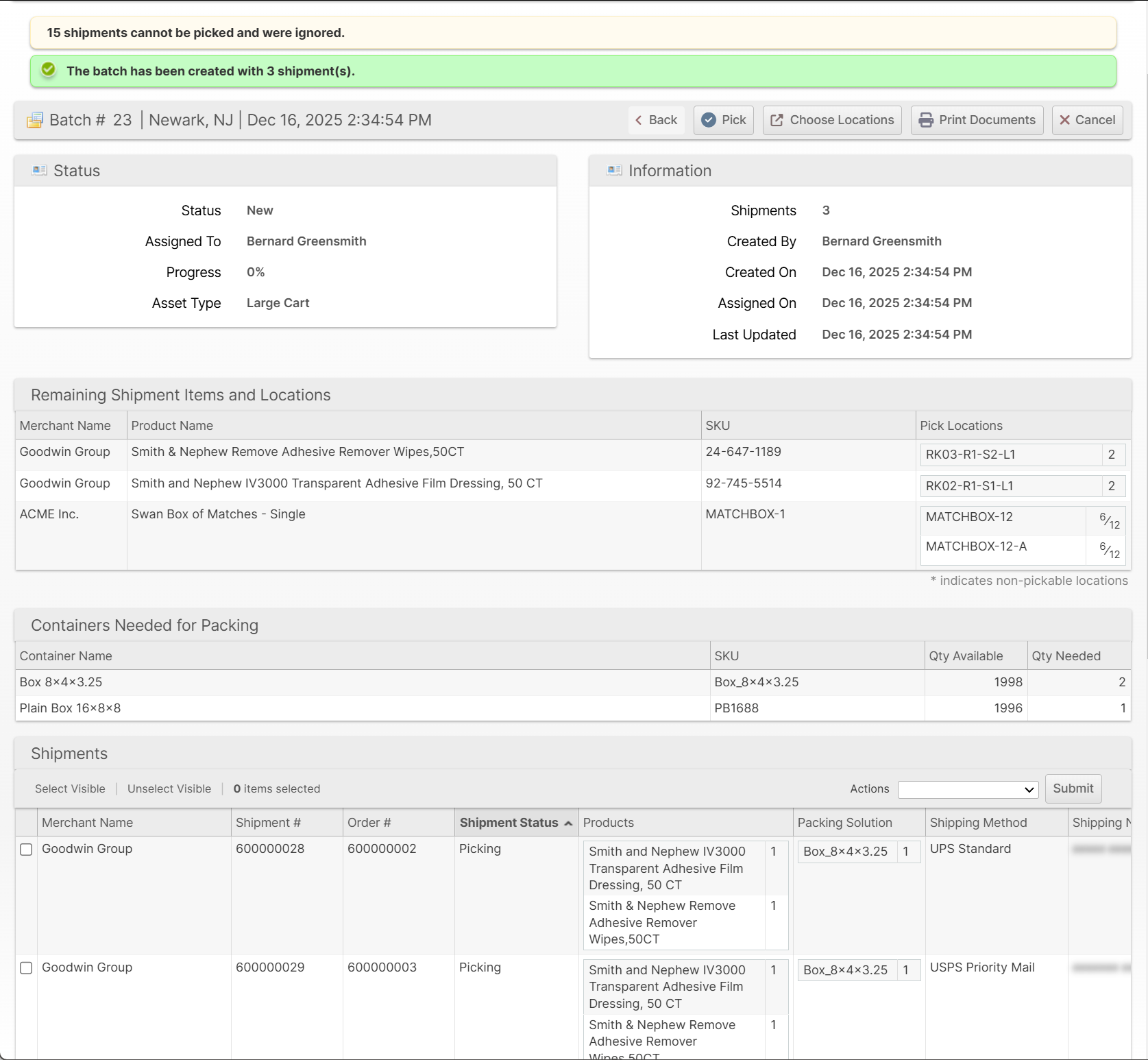
Task: Click the Information panel card icon
Action: click(614, 170)
